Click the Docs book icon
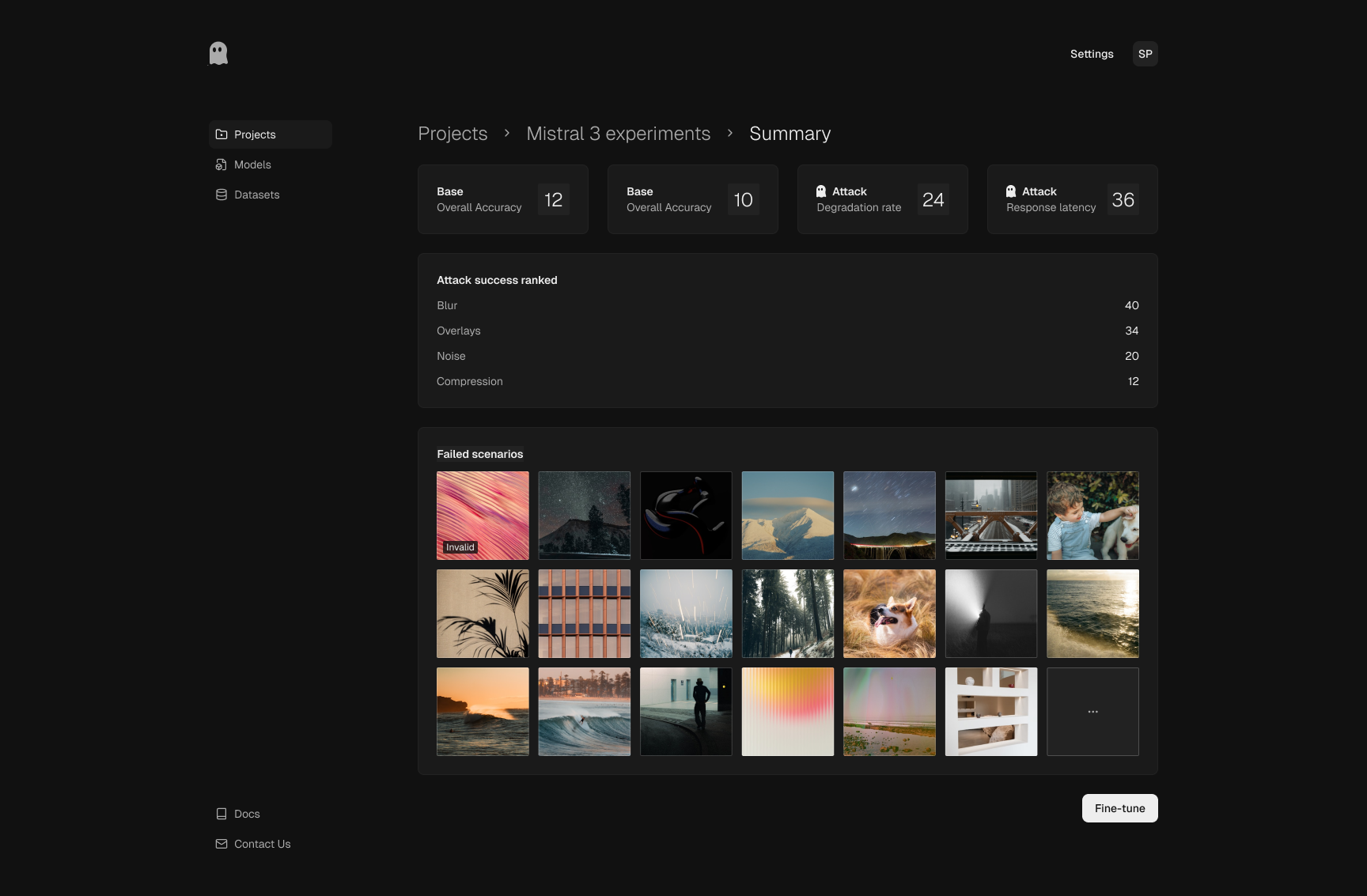This screenshot has height=896, width=1367. (222, 814)
